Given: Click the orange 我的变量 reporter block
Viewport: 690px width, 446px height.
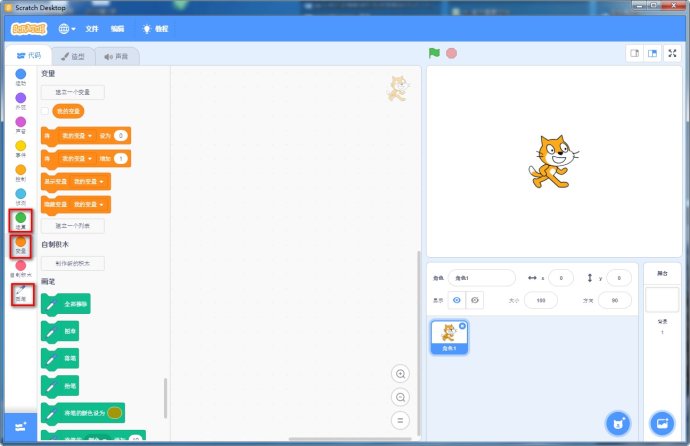Looking at the screenshot, I should coord(68,111).
